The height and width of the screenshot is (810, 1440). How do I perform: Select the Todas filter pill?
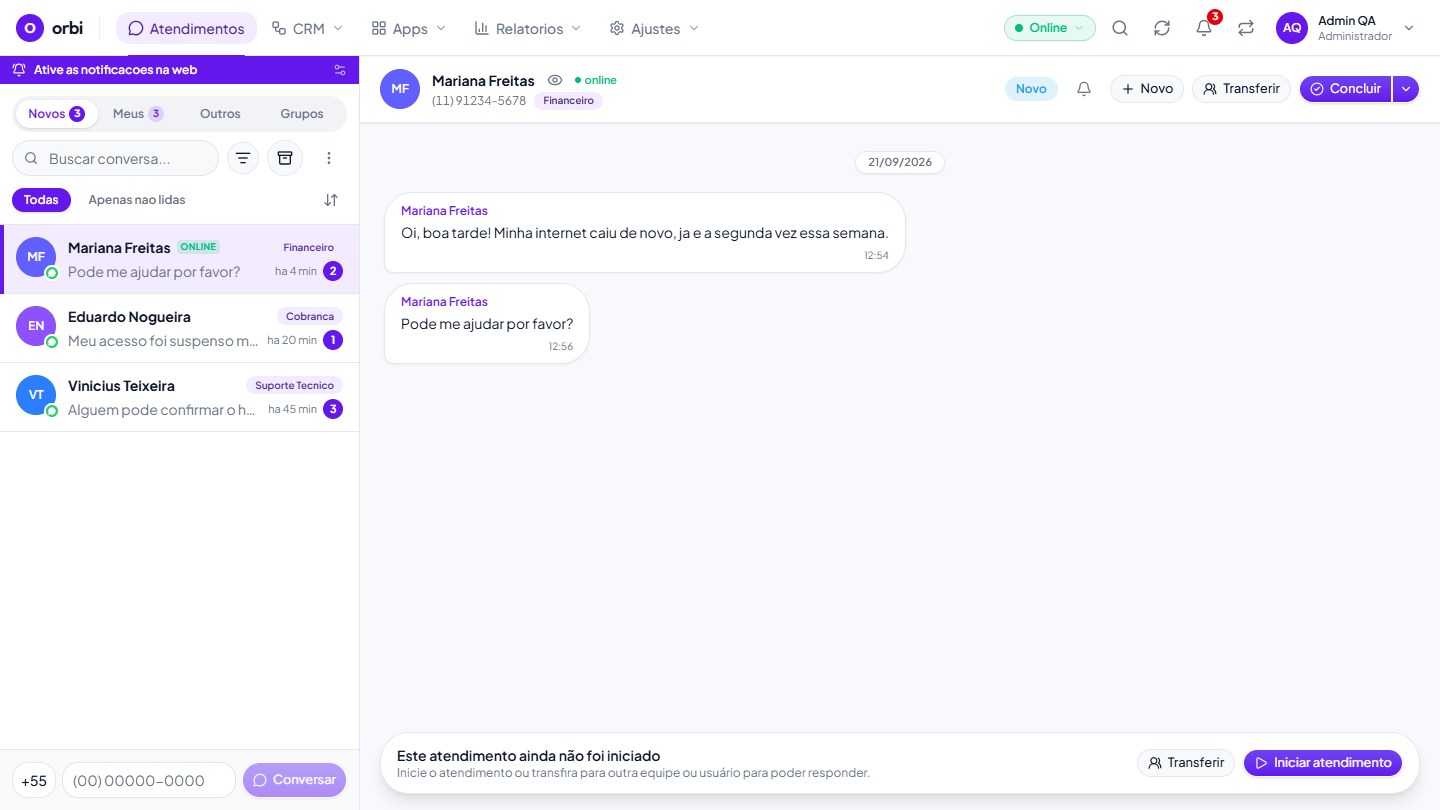click(41, 200)
